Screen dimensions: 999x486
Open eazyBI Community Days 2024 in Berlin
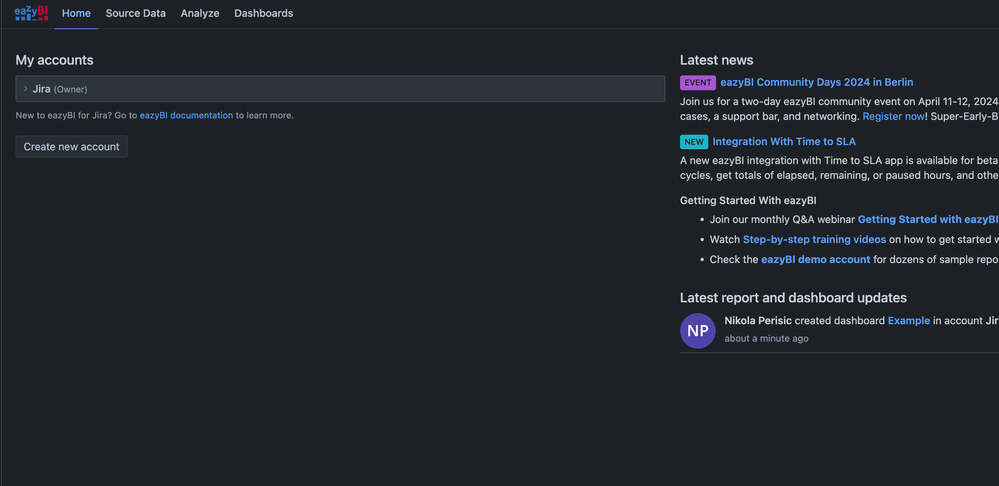click(817, 82)
